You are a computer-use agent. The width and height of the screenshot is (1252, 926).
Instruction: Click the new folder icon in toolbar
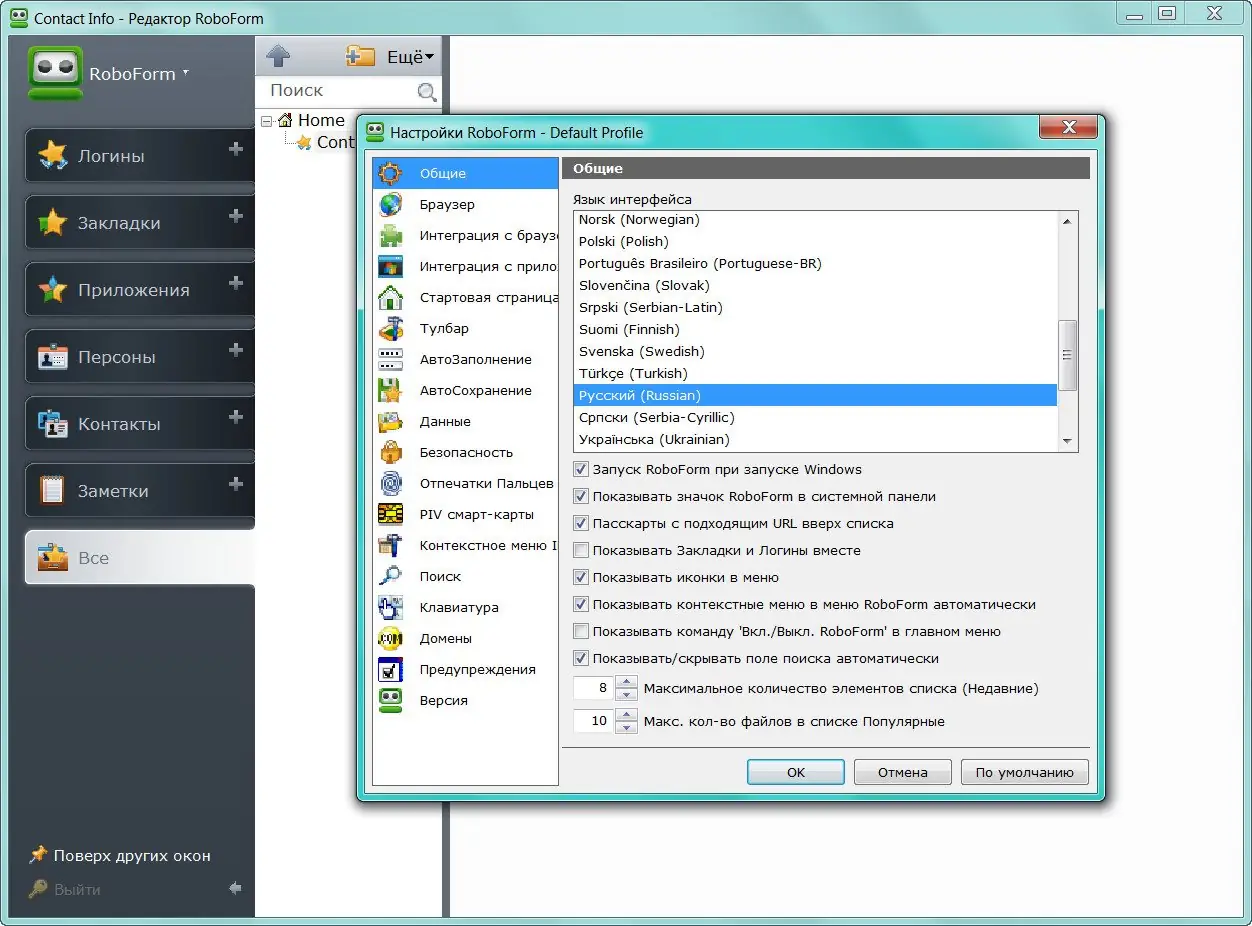pos(360,56)
